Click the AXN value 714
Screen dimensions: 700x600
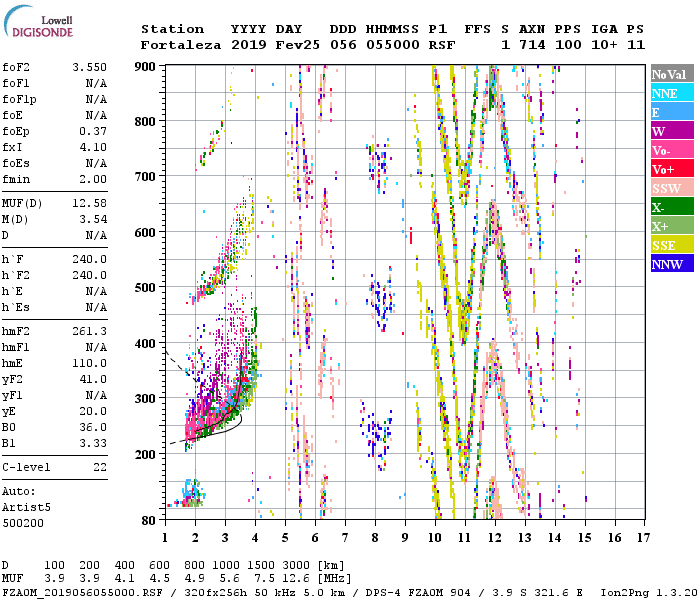532,45
